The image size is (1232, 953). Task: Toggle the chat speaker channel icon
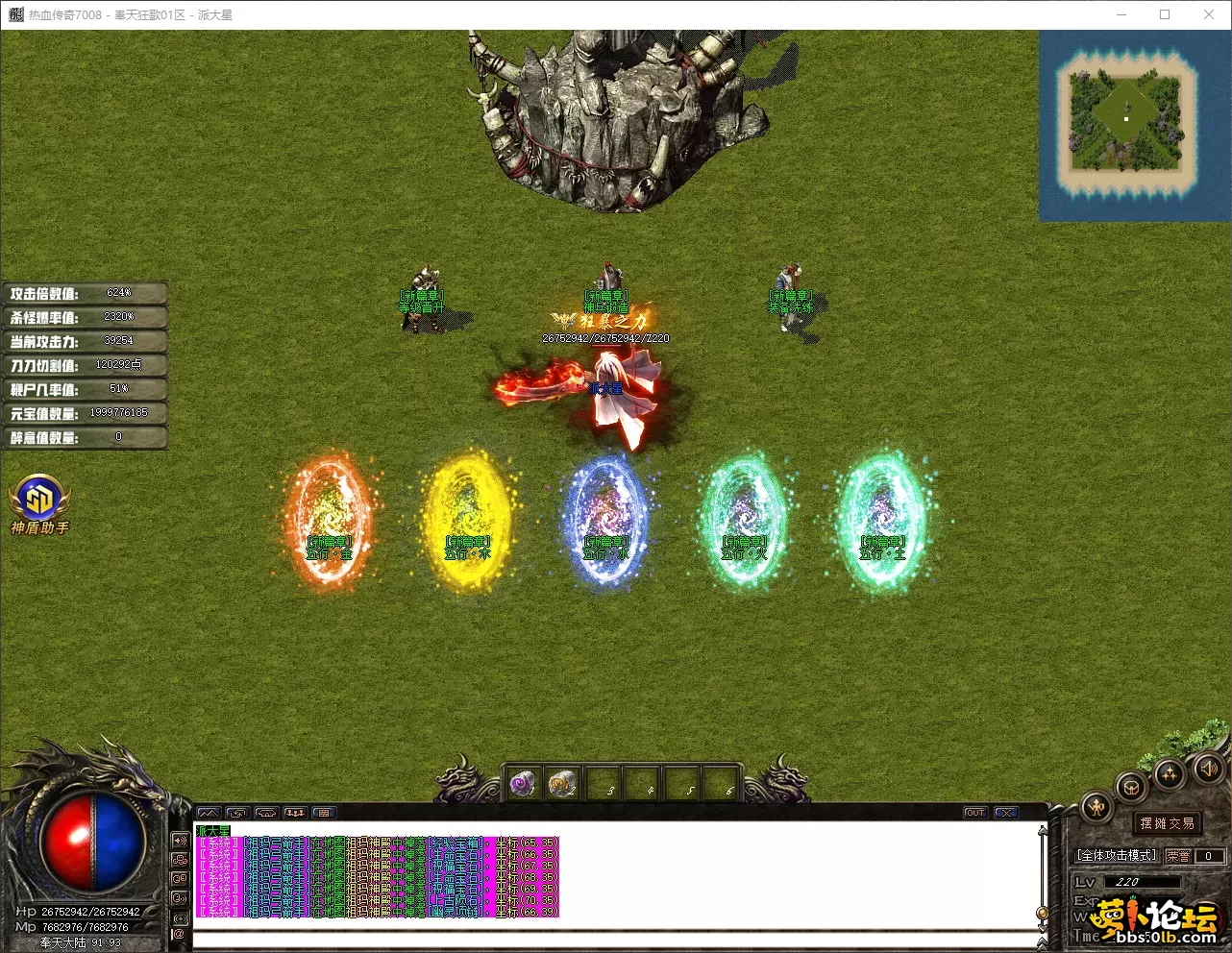click(x=180, y=840)
